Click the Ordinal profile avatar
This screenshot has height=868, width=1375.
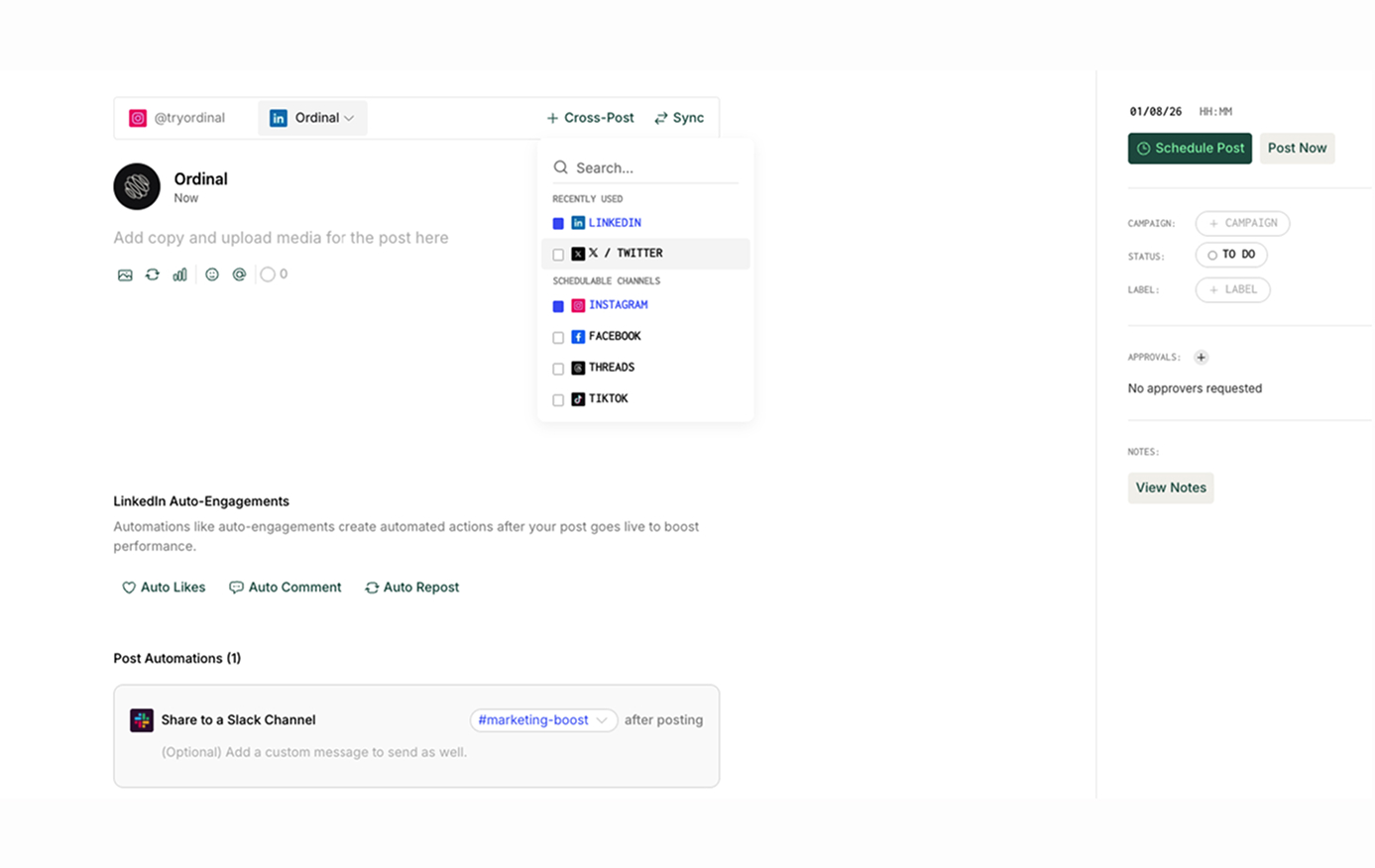pyautogui.click(x=137, y=186)
